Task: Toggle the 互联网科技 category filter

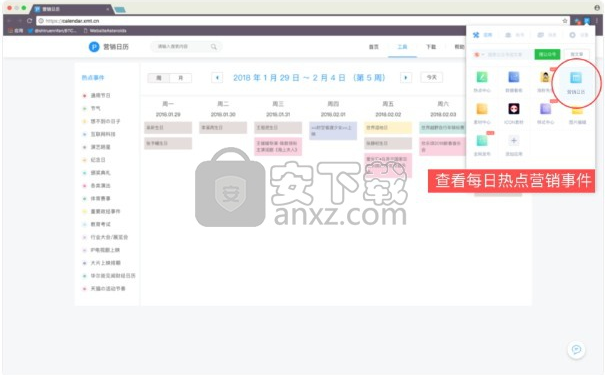Action: click(99, 134)
